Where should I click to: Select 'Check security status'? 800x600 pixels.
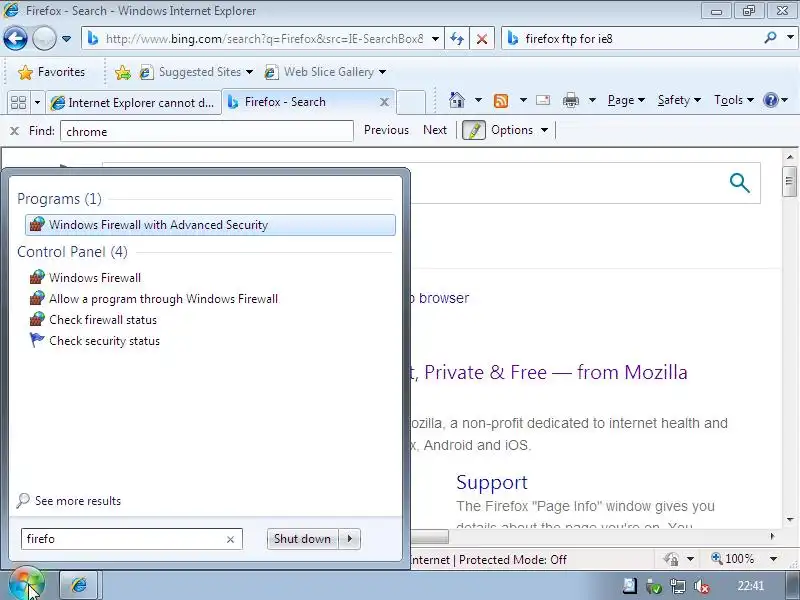[105, 341]
